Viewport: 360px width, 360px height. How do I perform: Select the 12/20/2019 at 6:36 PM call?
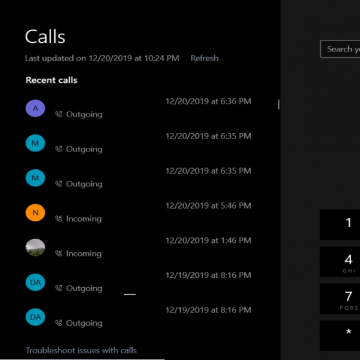(x=138, y=108)
